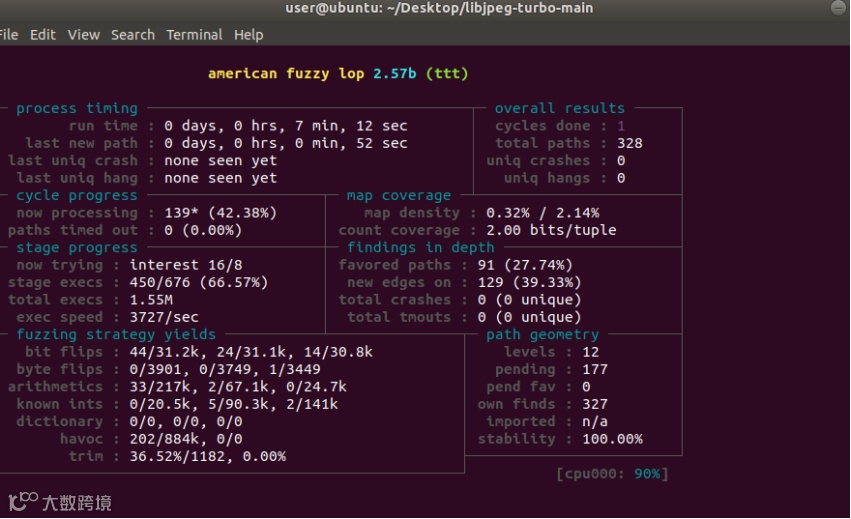Click pending value '177'
Screen dimensions: 851x519
coord(595,369)
